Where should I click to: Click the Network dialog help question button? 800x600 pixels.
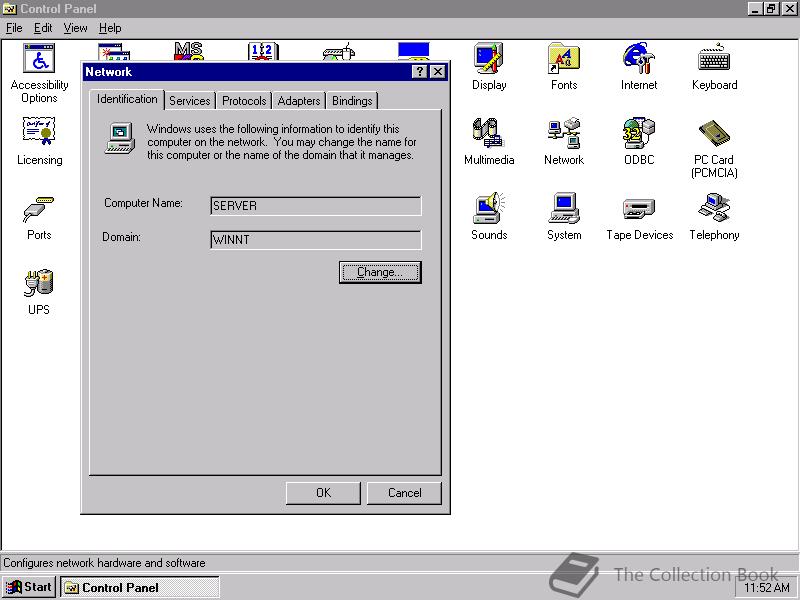[419, 72]
